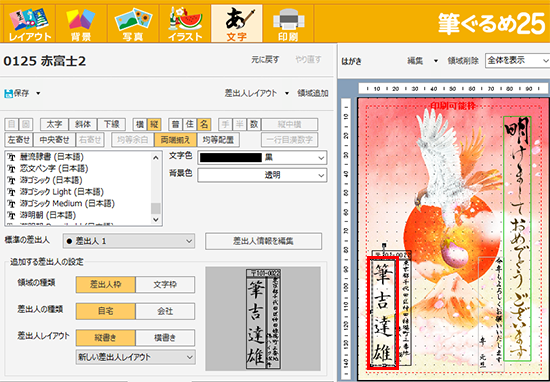Click the 保存 floppy disk icon
This screenshot has width=550, height=382.
click(x=8, y=93)
